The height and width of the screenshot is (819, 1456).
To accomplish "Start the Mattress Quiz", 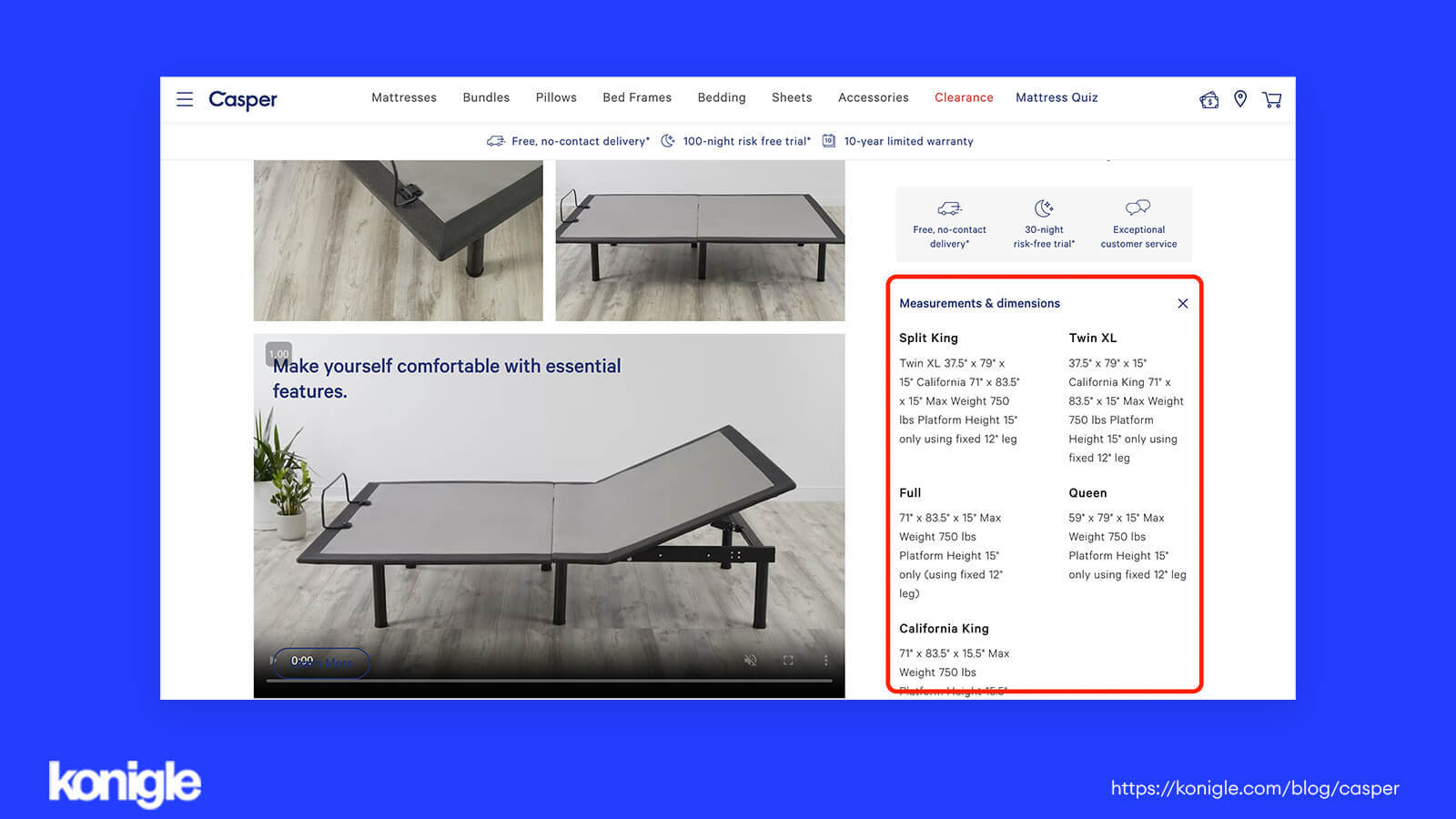I will (x=1057, y=97).
